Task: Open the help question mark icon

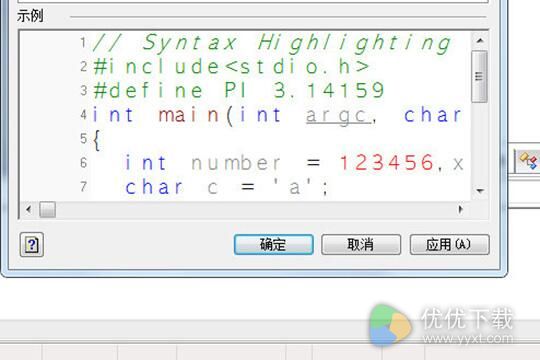Action: coord(31,245)
